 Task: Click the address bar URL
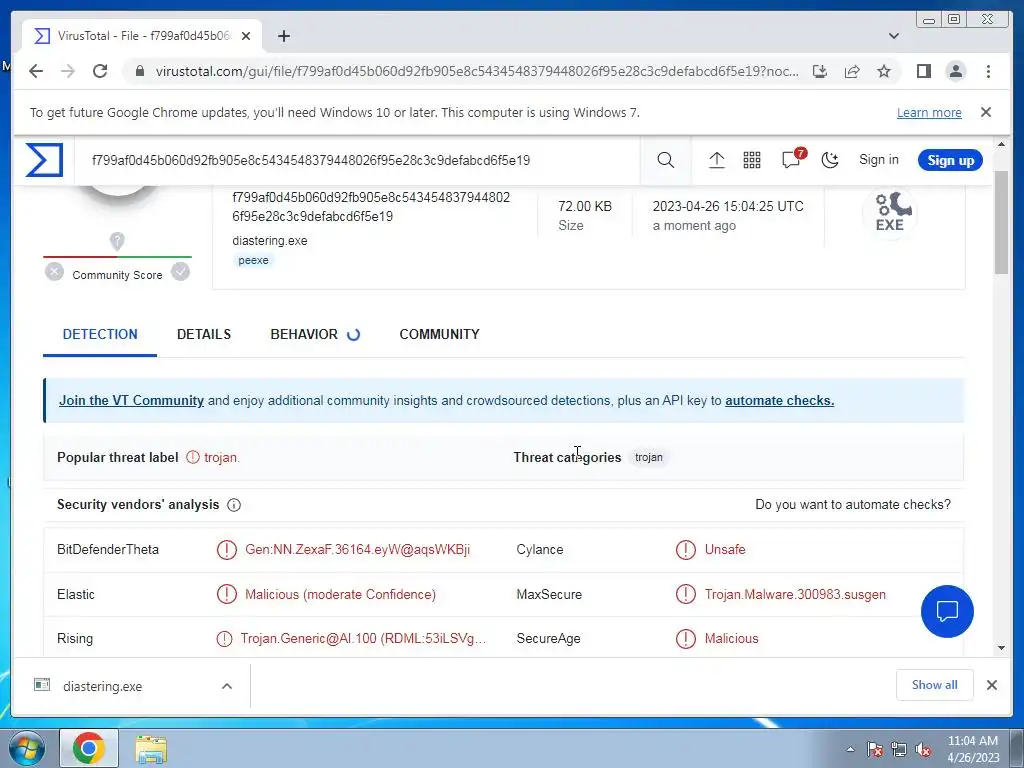point(477,71)
